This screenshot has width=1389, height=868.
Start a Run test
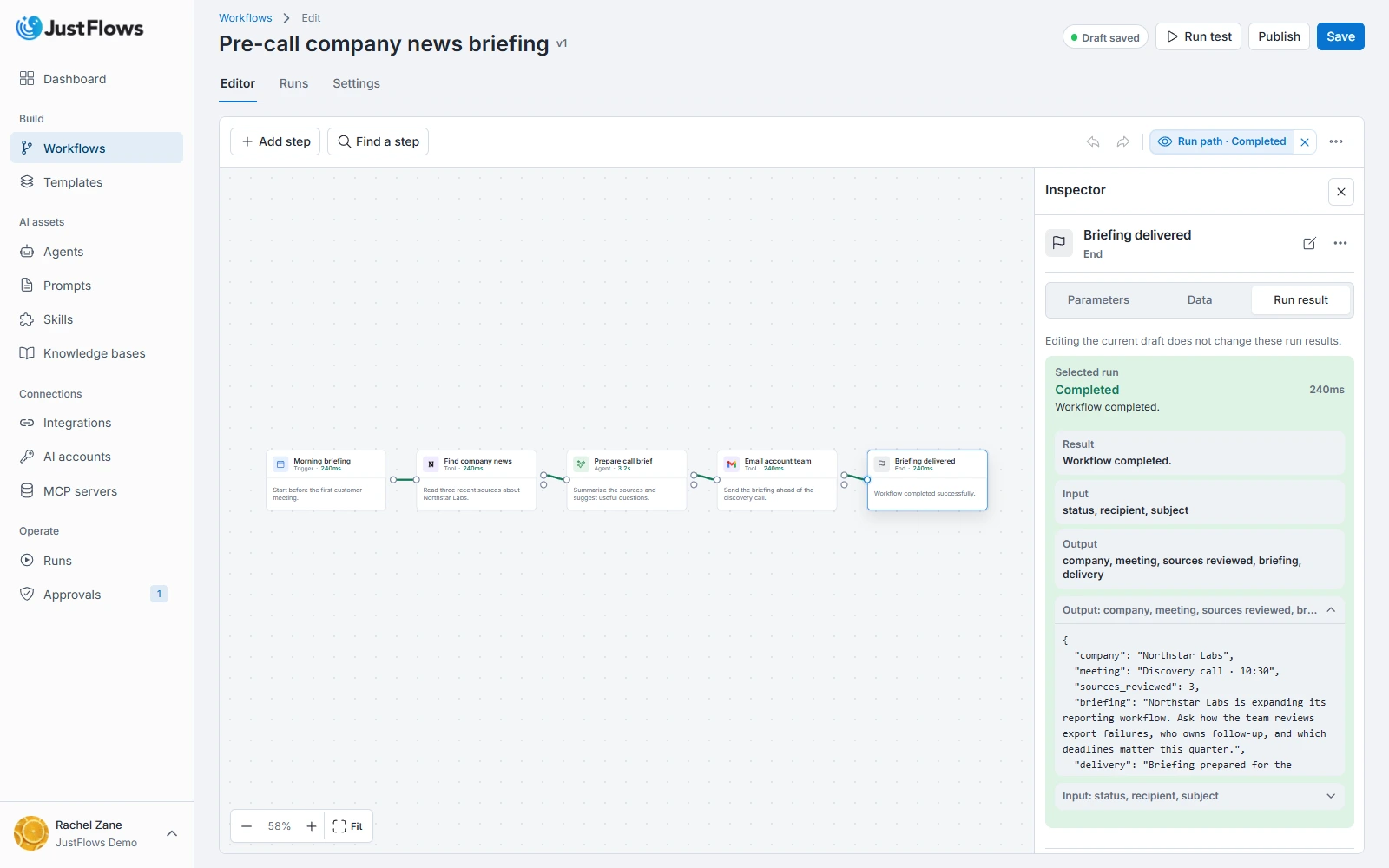point(1198,36)
